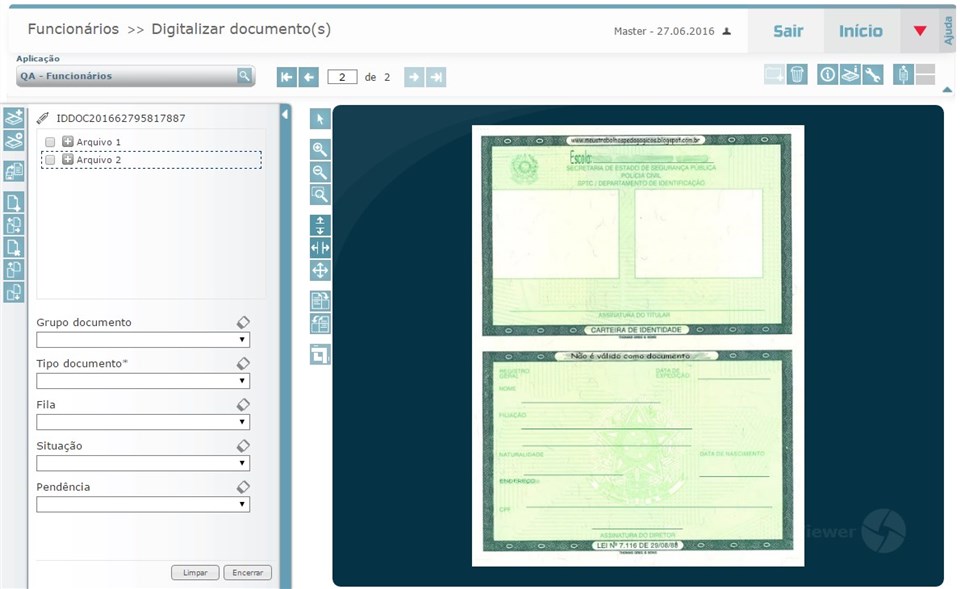Check the Arquivo 1 checkbox
This screenshot has width=960, height=589.
point(50,142)
